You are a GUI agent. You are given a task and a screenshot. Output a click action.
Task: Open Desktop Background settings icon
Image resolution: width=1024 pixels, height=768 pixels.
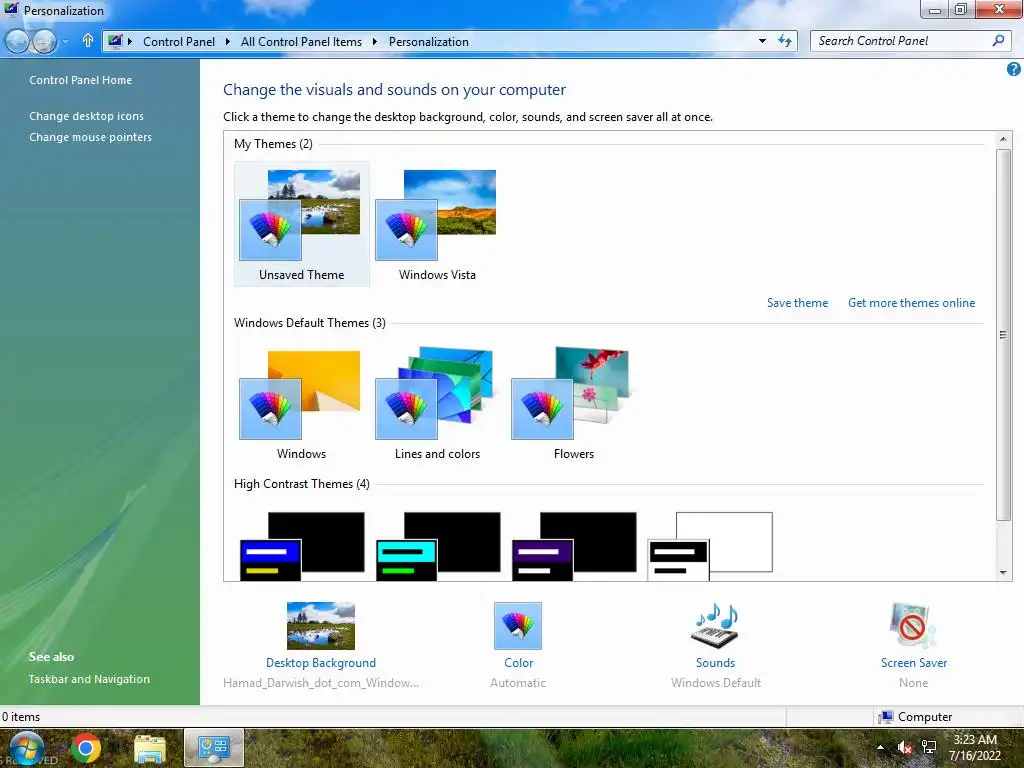click(x=321, y=626)
